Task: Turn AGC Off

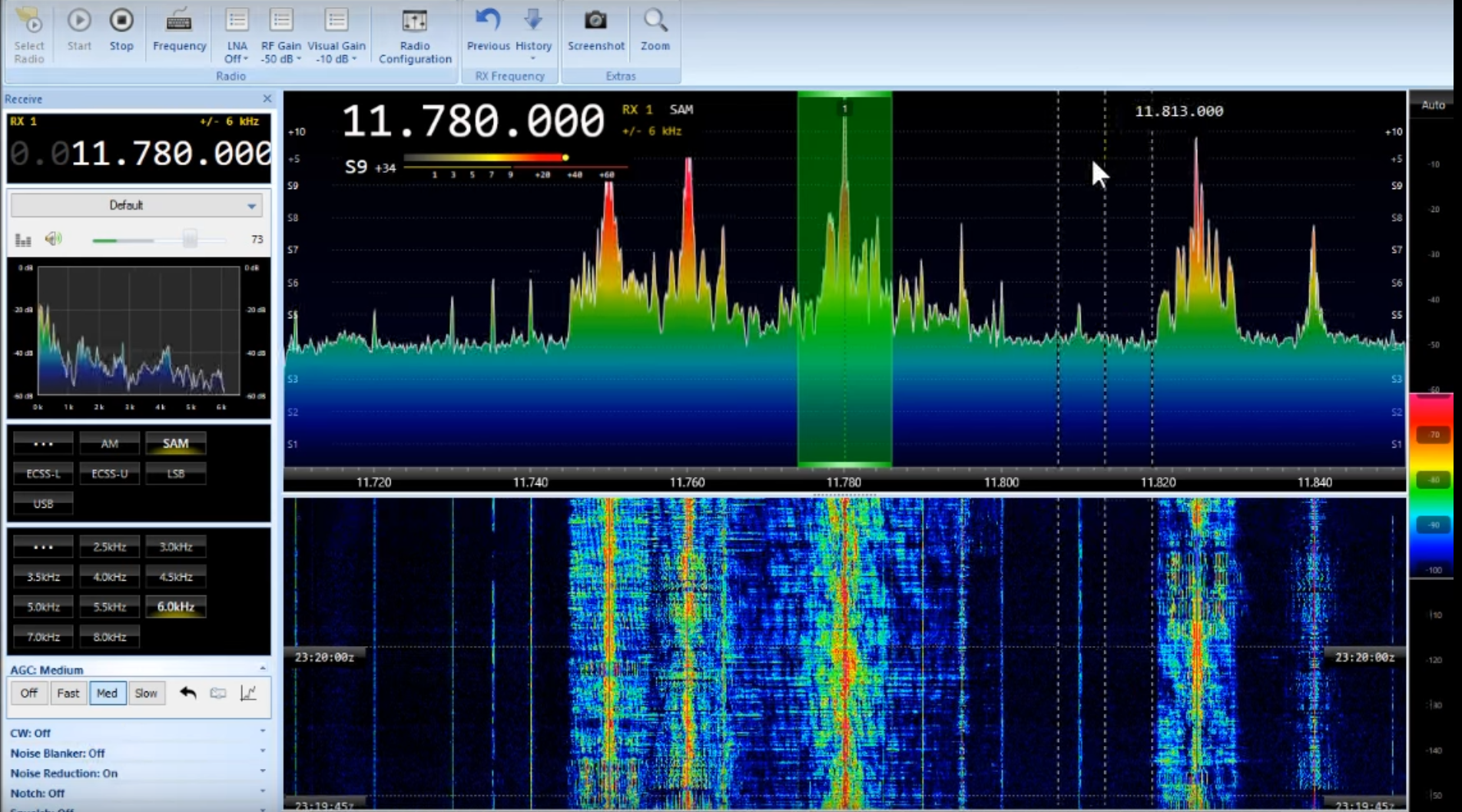Action: pyautogui.click(x=28, y=693)
